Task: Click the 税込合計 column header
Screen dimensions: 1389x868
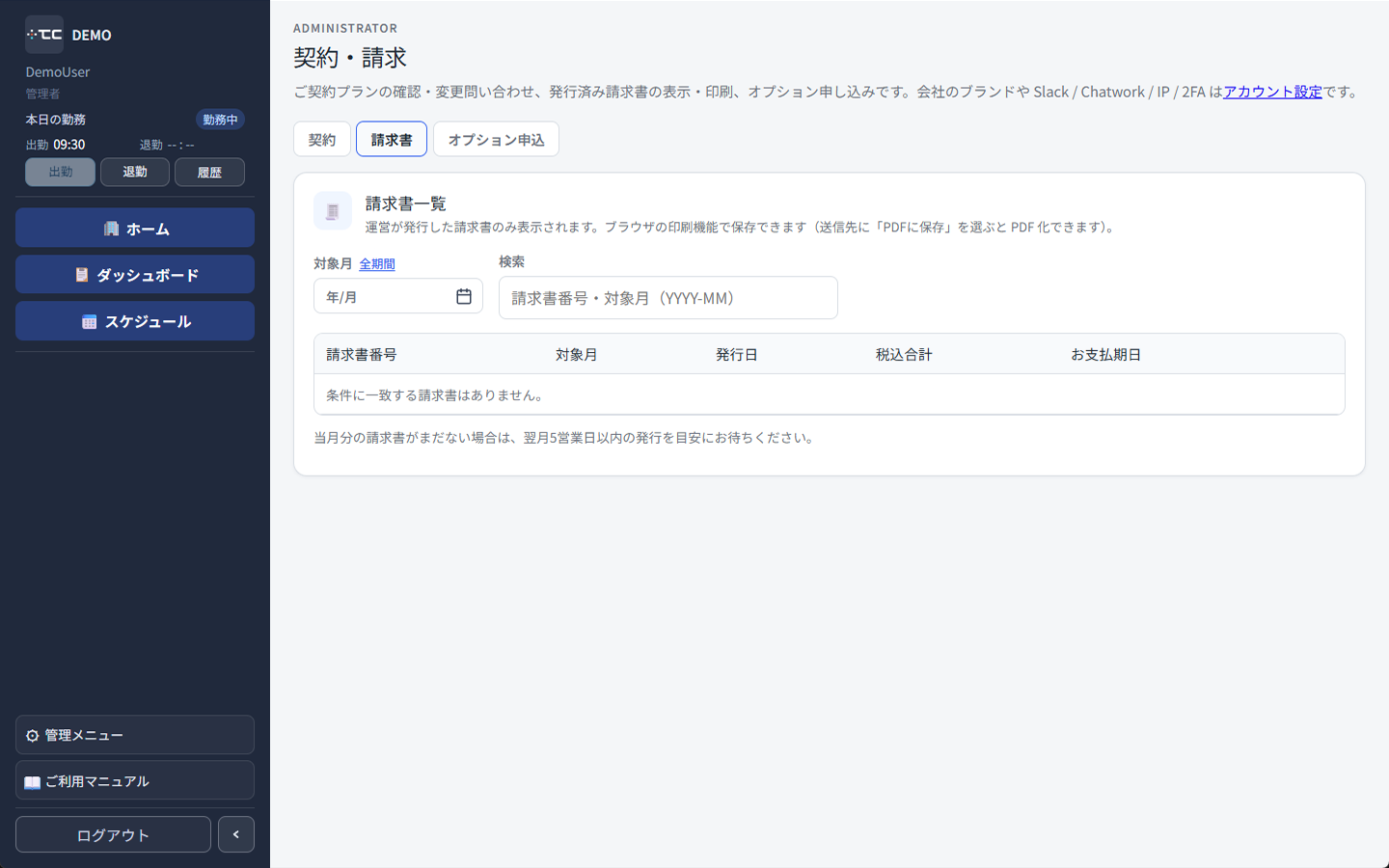Action: [x=904, y=355]
